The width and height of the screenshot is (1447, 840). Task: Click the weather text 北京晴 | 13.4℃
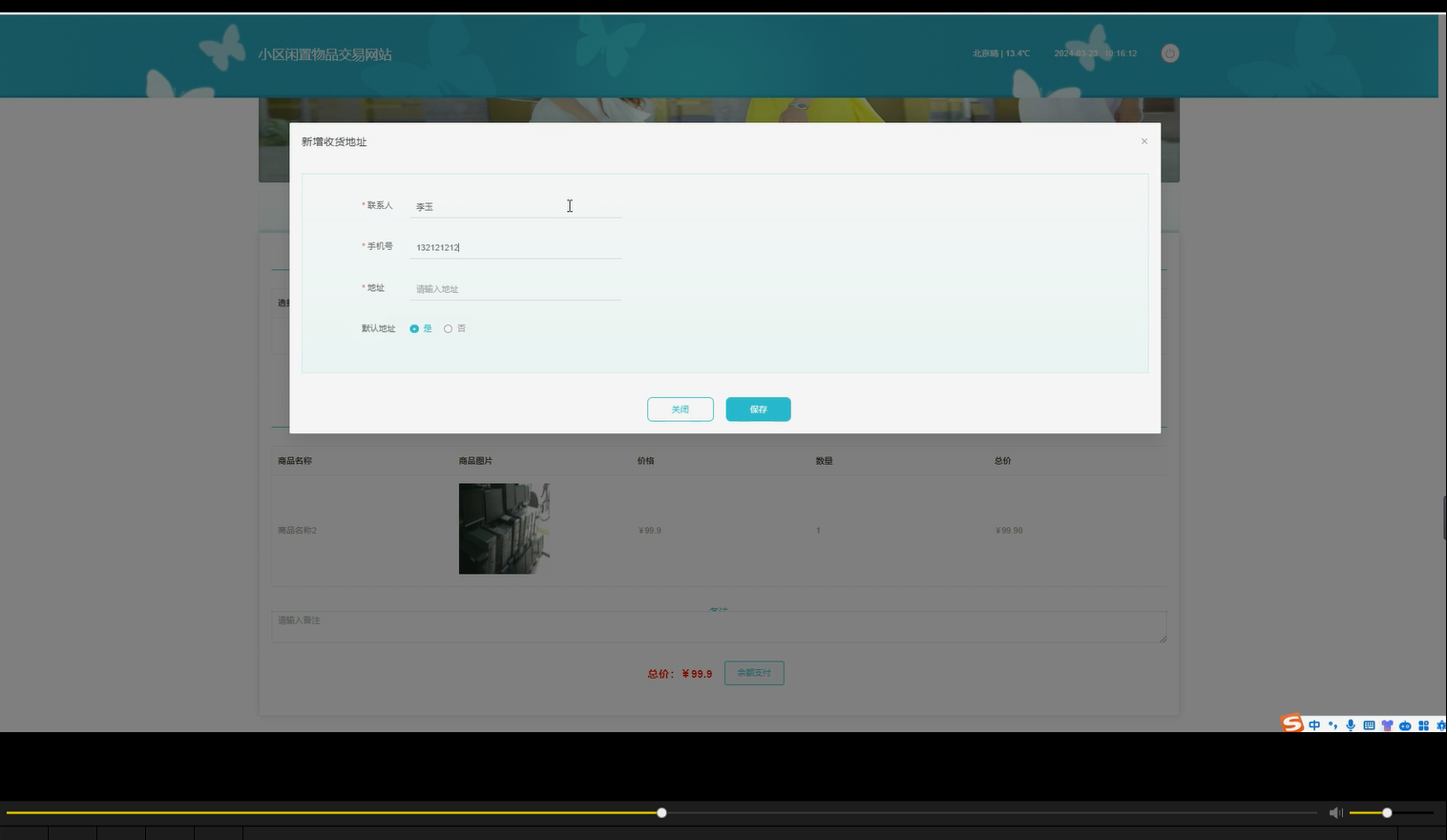[1001, 53]
